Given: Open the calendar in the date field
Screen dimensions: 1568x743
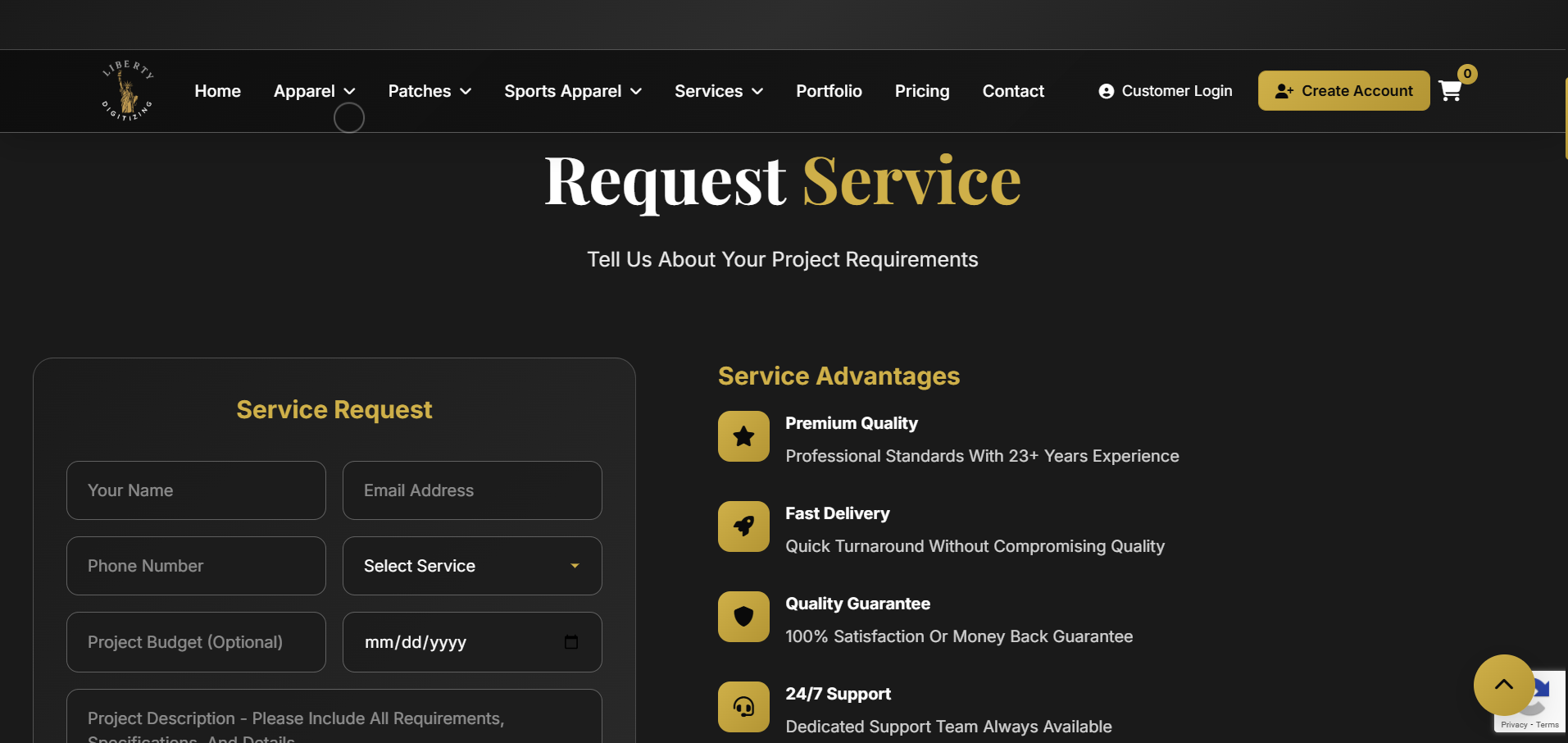Looking at the screenshot, I should point(571,642).
